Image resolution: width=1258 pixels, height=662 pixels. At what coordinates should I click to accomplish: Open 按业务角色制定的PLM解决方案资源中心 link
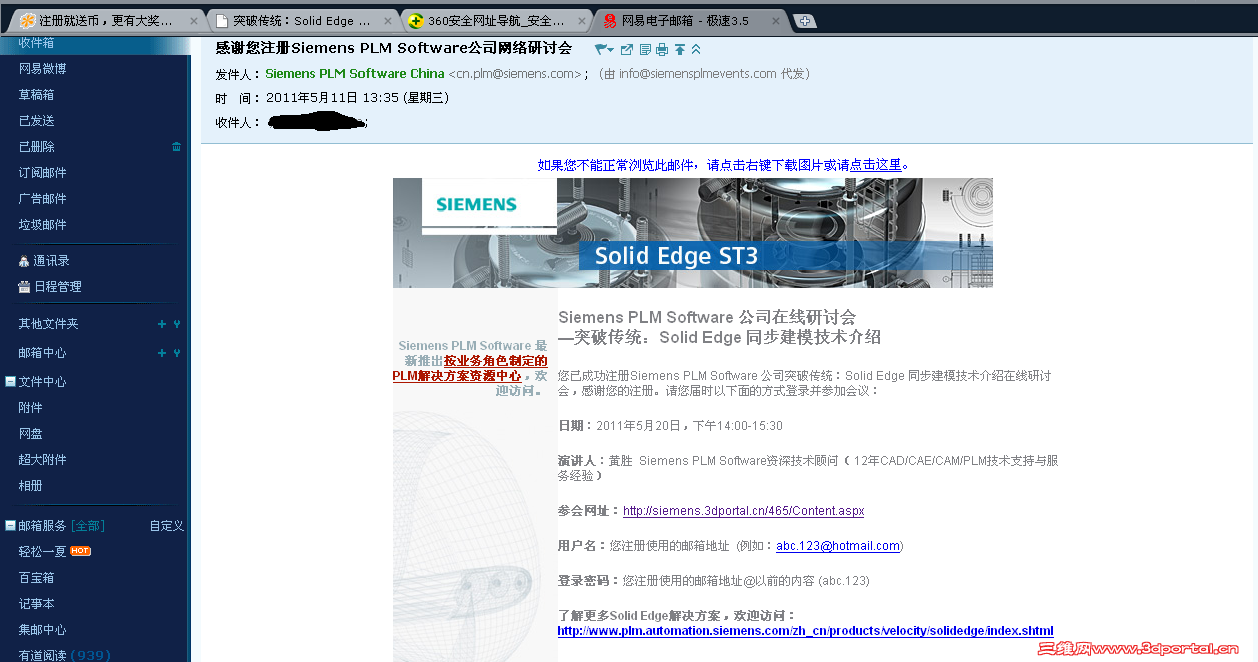tap(470, 368)
